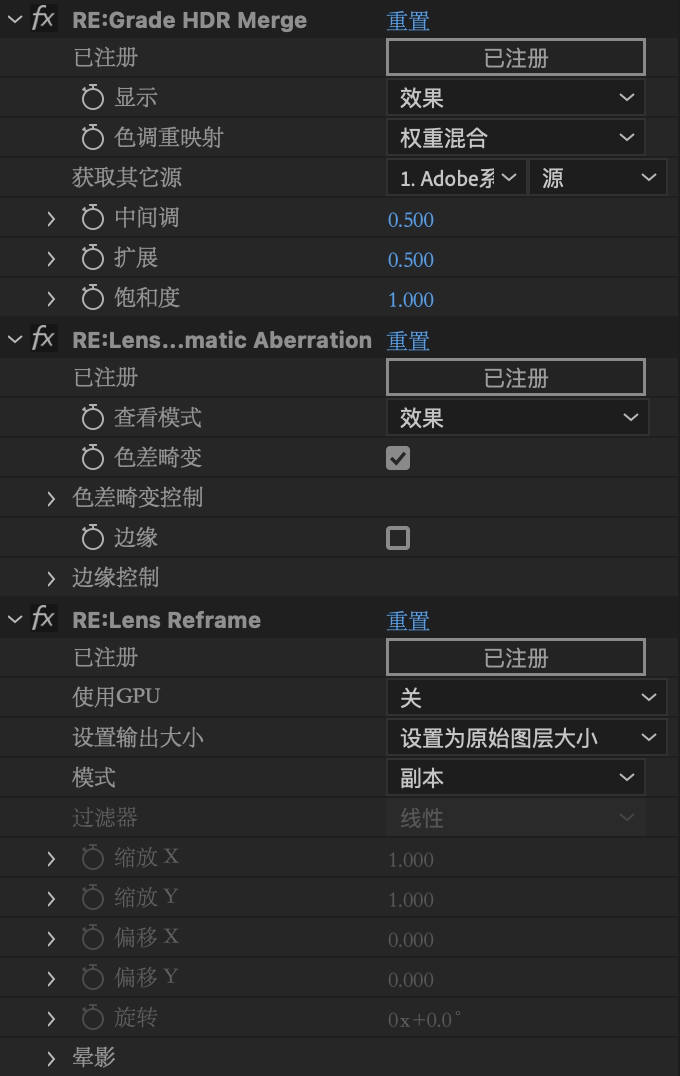Click the fx icon beside RE:Lens Reframe

[43, 619]
